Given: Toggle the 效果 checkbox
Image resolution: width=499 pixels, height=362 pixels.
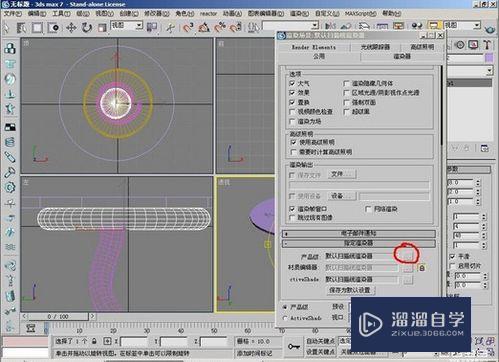Looking at the screenshot, I should tap(292, 92).
